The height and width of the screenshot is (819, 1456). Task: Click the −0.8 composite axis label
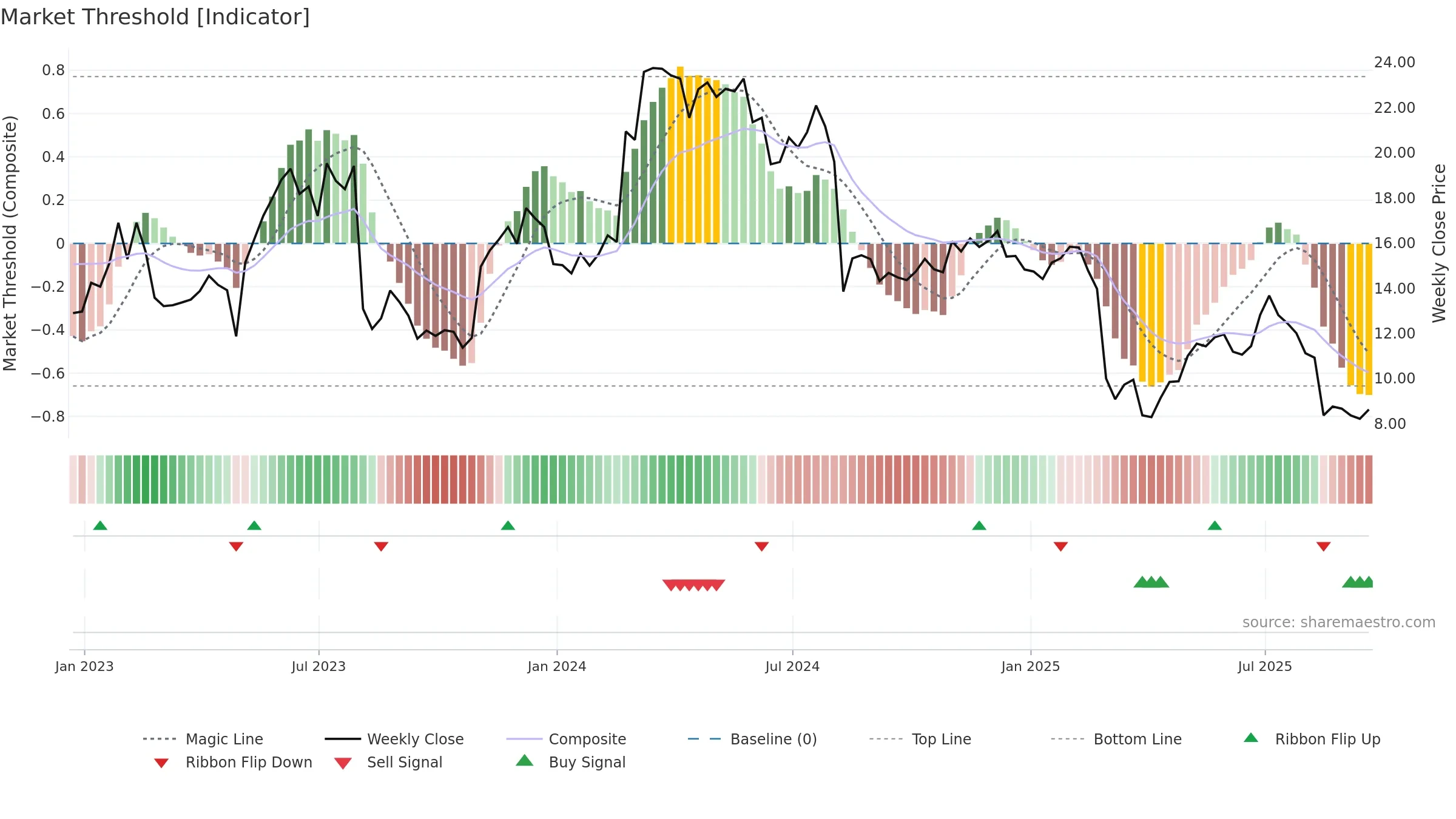tap(48, 416)
